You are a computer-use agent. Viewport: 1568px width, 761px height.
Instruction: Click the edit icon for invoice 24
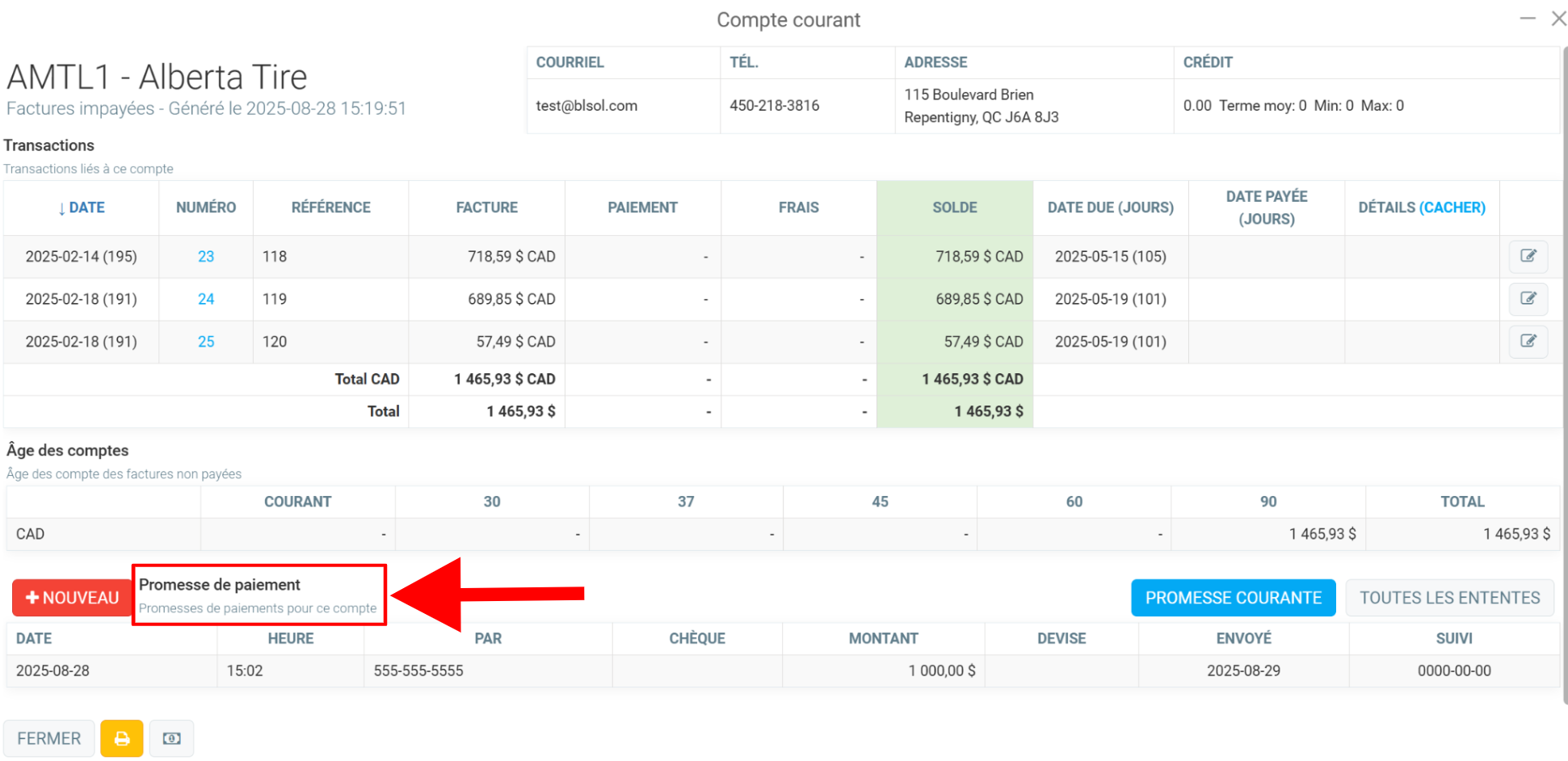1528,299
